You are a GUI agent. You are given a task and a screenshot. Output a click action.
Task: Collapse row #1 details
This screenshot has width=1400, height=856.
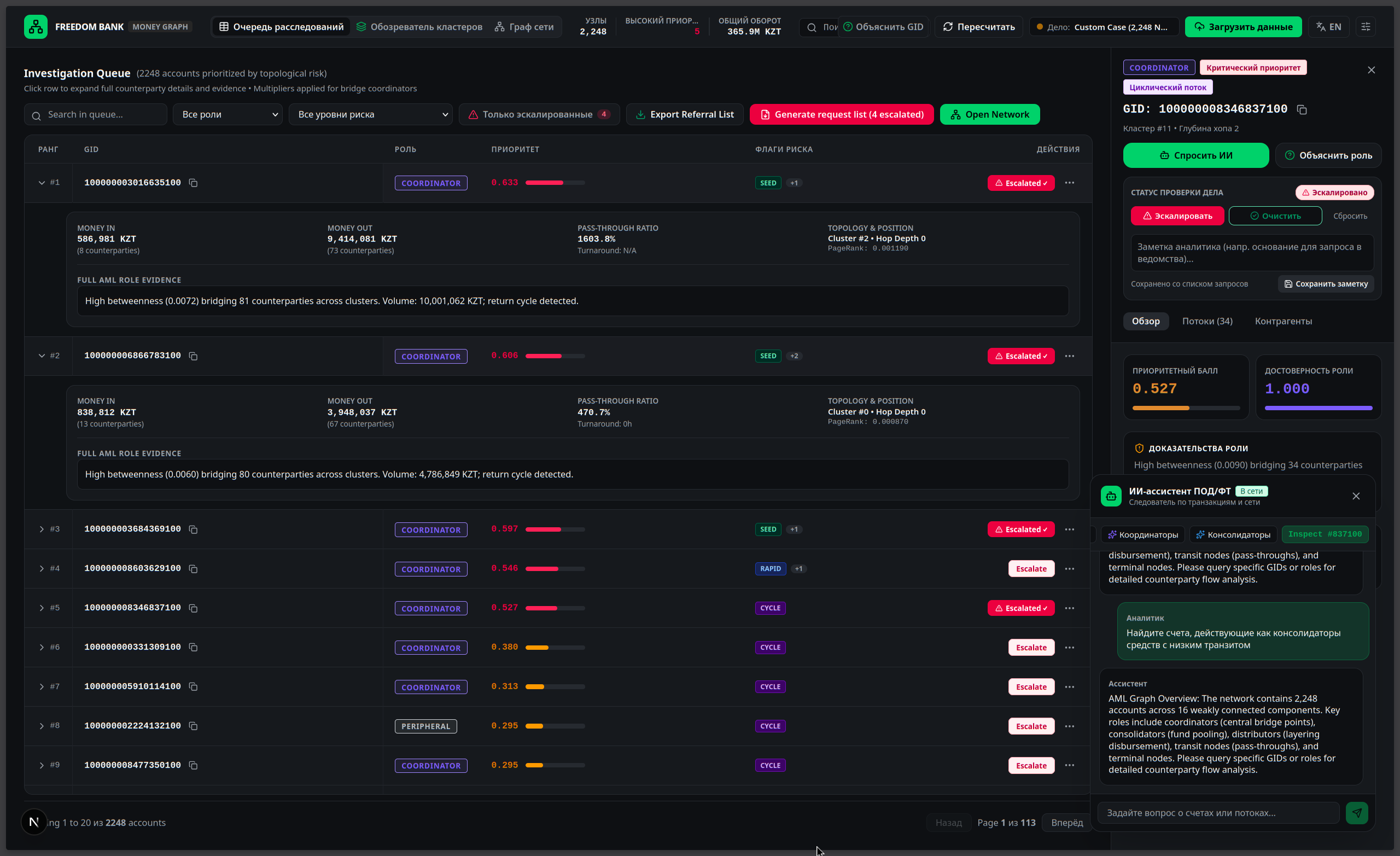click(x=42, y=183)
